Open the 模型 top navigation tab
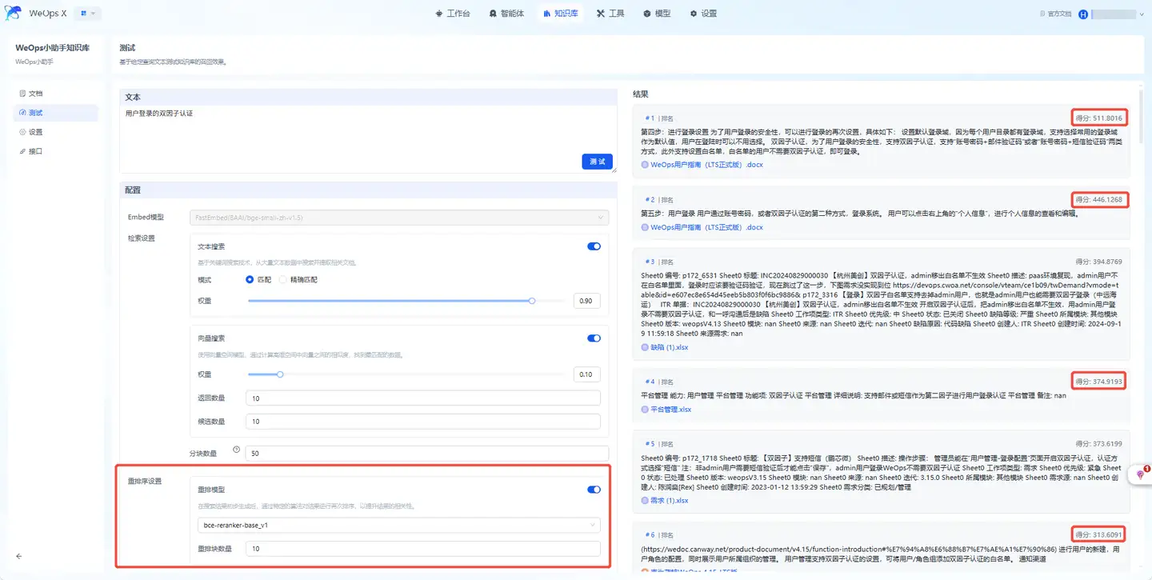1152x580 pixels. (x=657, y=13)
